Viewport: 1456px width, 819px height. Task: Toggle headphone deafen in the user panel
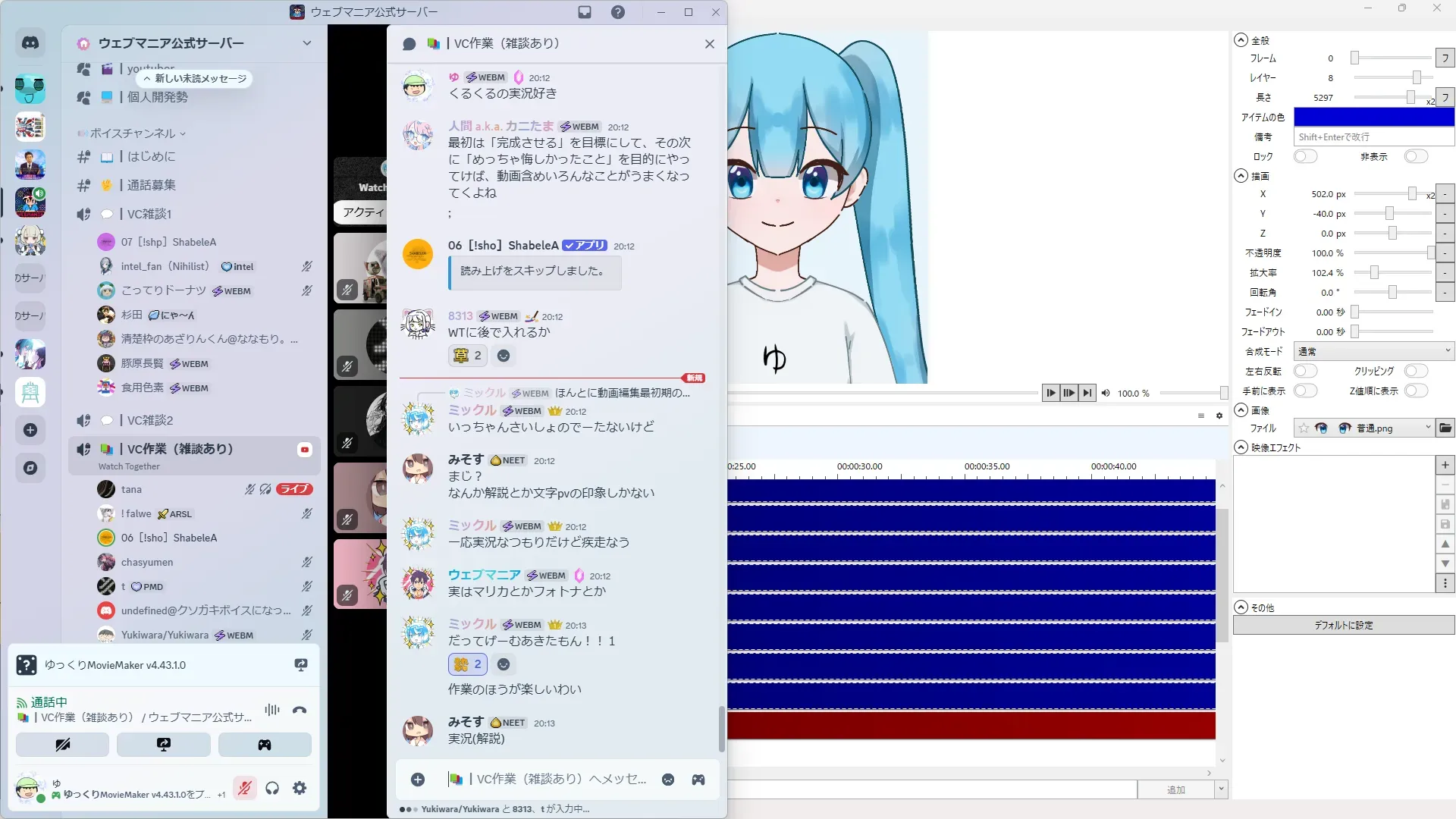click(x=272, y=789)
